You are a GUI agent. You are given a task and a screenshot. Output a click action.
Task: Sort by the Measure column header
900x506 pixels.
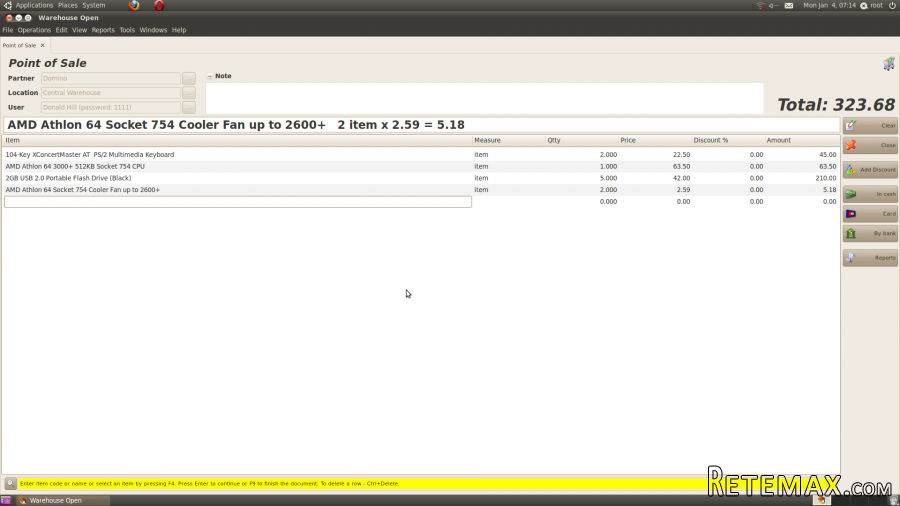coord(509,140)
